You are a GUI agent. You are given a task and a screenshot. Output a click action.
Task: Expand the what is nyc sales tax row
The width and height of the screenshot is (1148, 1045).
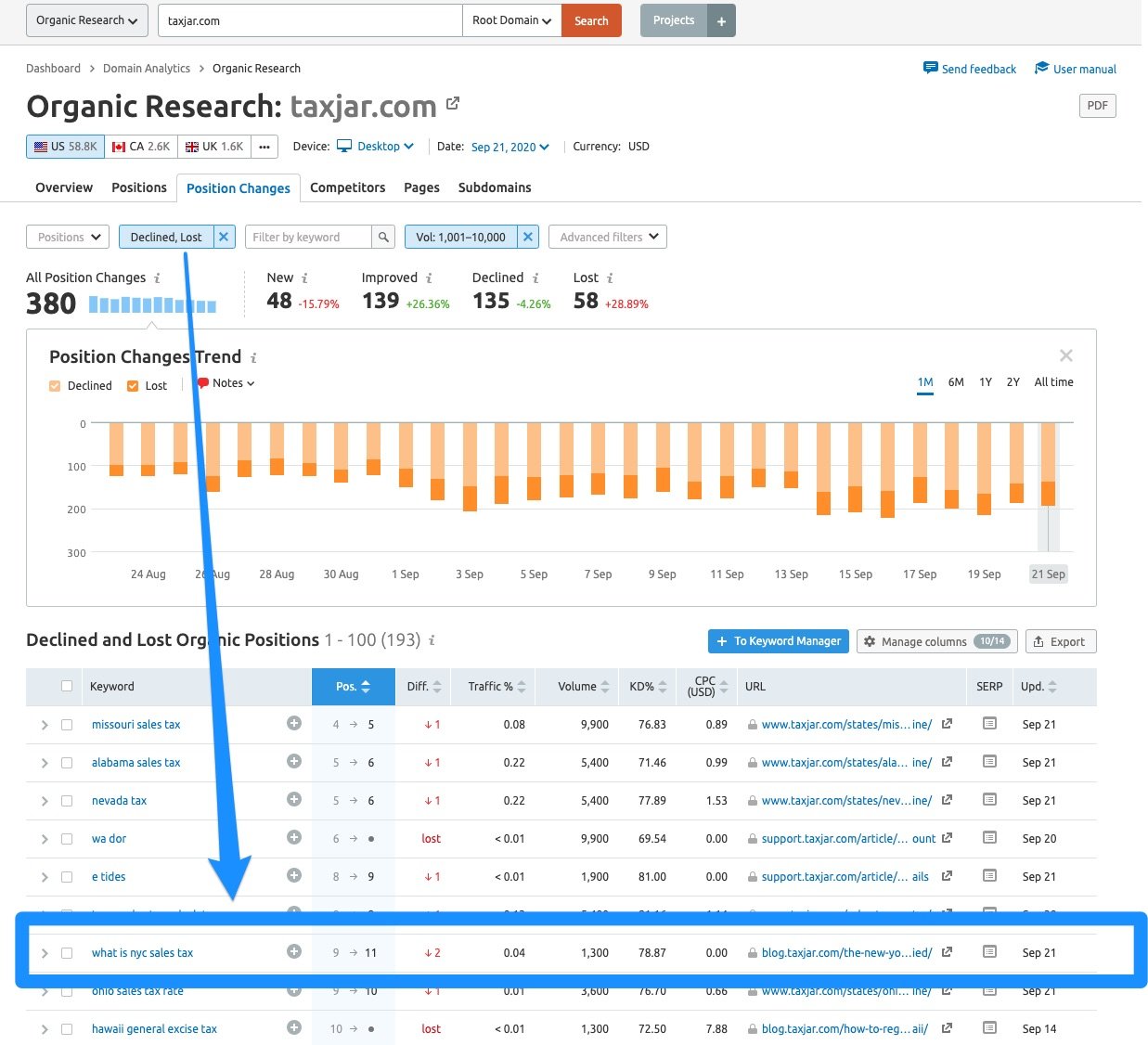pyautogui.click(x=45, y=952)
